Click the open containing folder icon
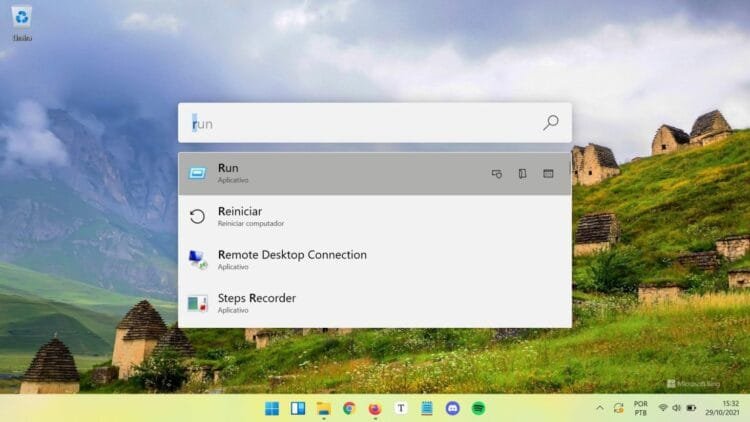This screenshot has height=422, width=750. pos(522,174)
